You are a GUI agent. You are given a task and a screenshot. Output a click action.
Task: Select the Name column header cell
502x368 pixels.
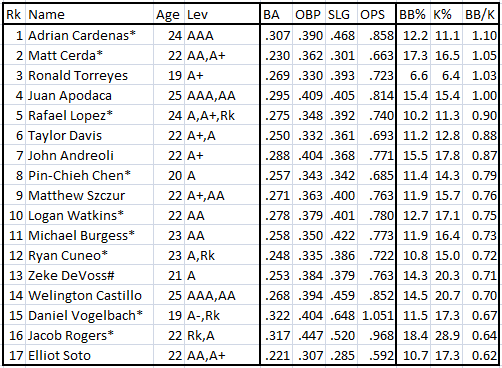(x=89, y=14)
